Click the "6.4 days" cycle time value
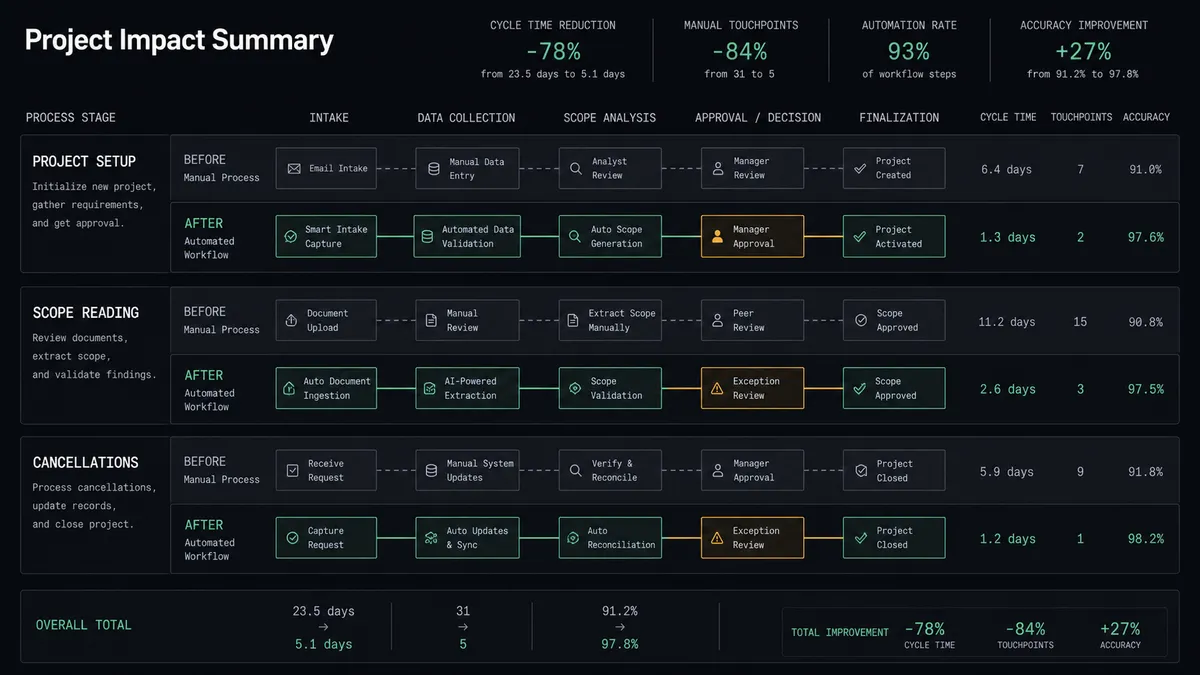Viewport: 1200px width, 675px height. tap(1006, 170)
